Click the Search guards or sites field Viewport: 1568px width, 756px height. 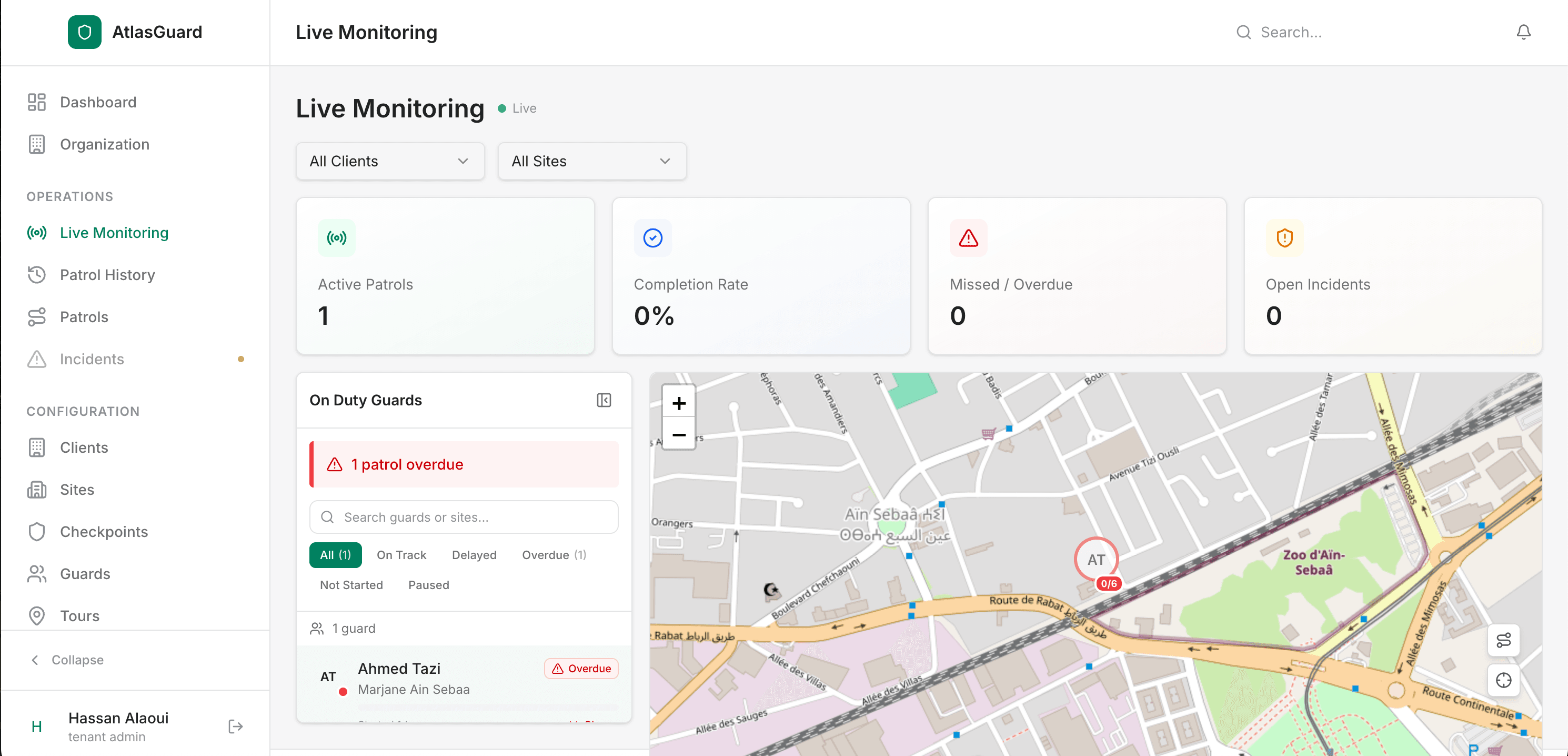[x=464, y=517]
